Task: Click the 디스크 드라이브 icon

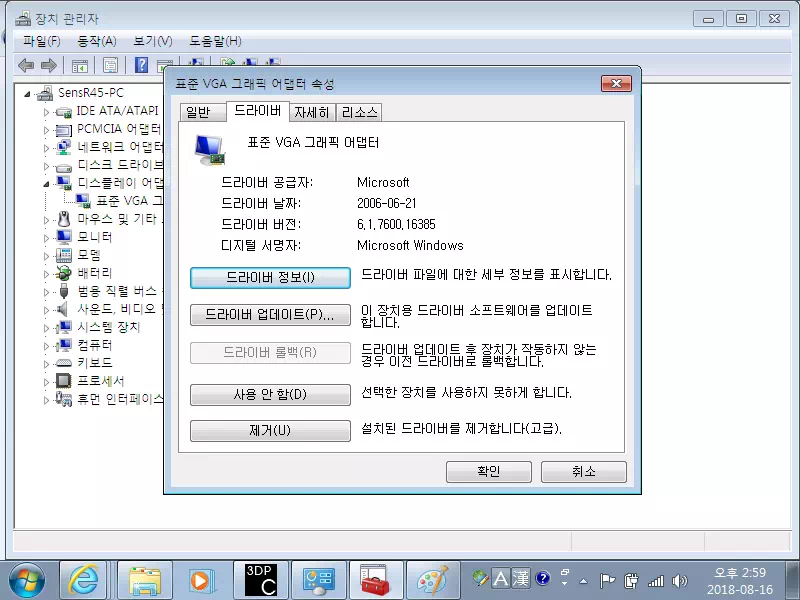Action: pyautogui.click(x=64, y=167)
